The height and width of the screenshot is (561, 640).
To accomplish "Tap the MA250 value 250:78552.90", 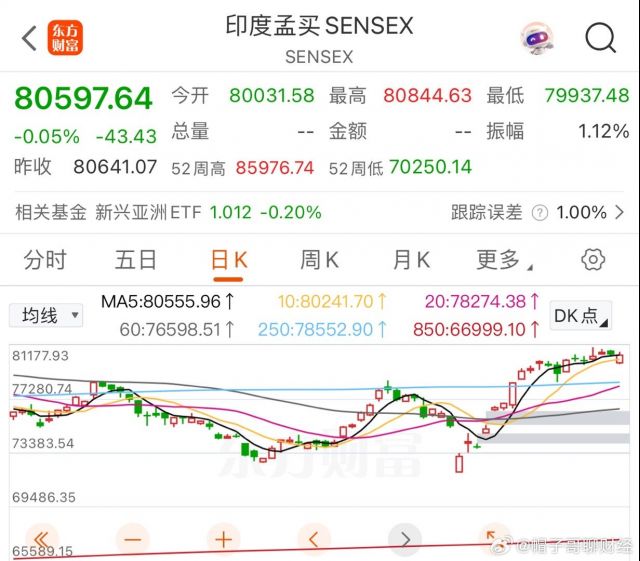I will click(322, 329).
